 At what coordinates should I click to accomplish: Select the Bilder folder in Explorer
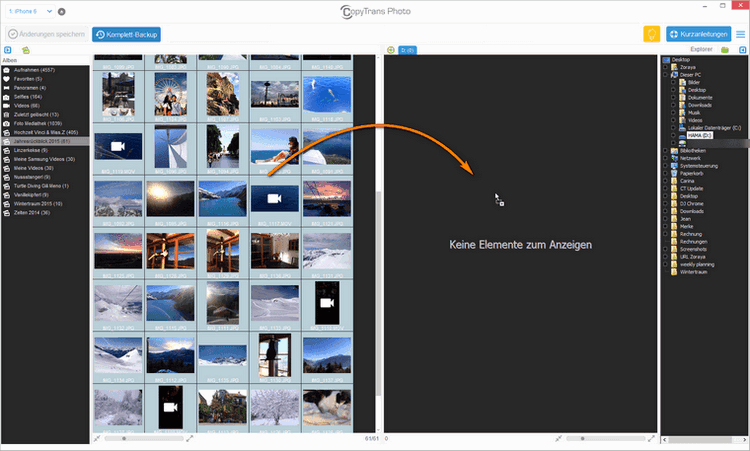694,82
